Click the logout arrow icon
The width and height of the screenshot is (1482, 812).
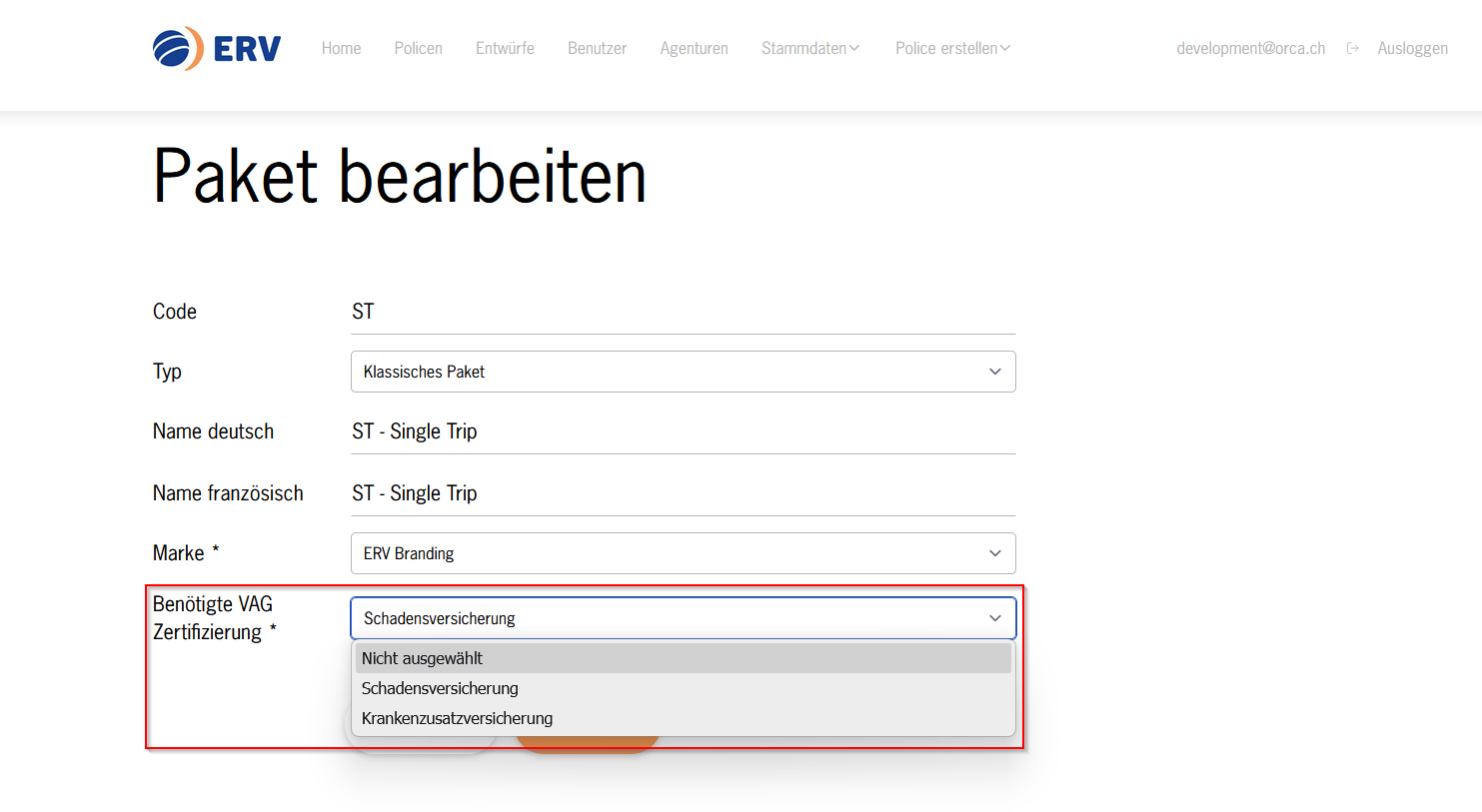[1352, 48]
